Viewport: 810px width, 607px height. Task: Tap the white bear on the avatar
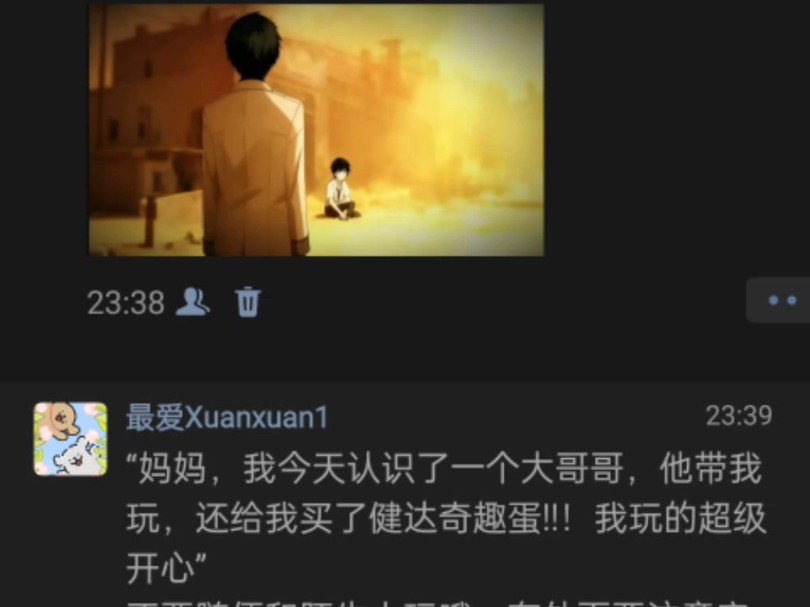tap(77, 456)
